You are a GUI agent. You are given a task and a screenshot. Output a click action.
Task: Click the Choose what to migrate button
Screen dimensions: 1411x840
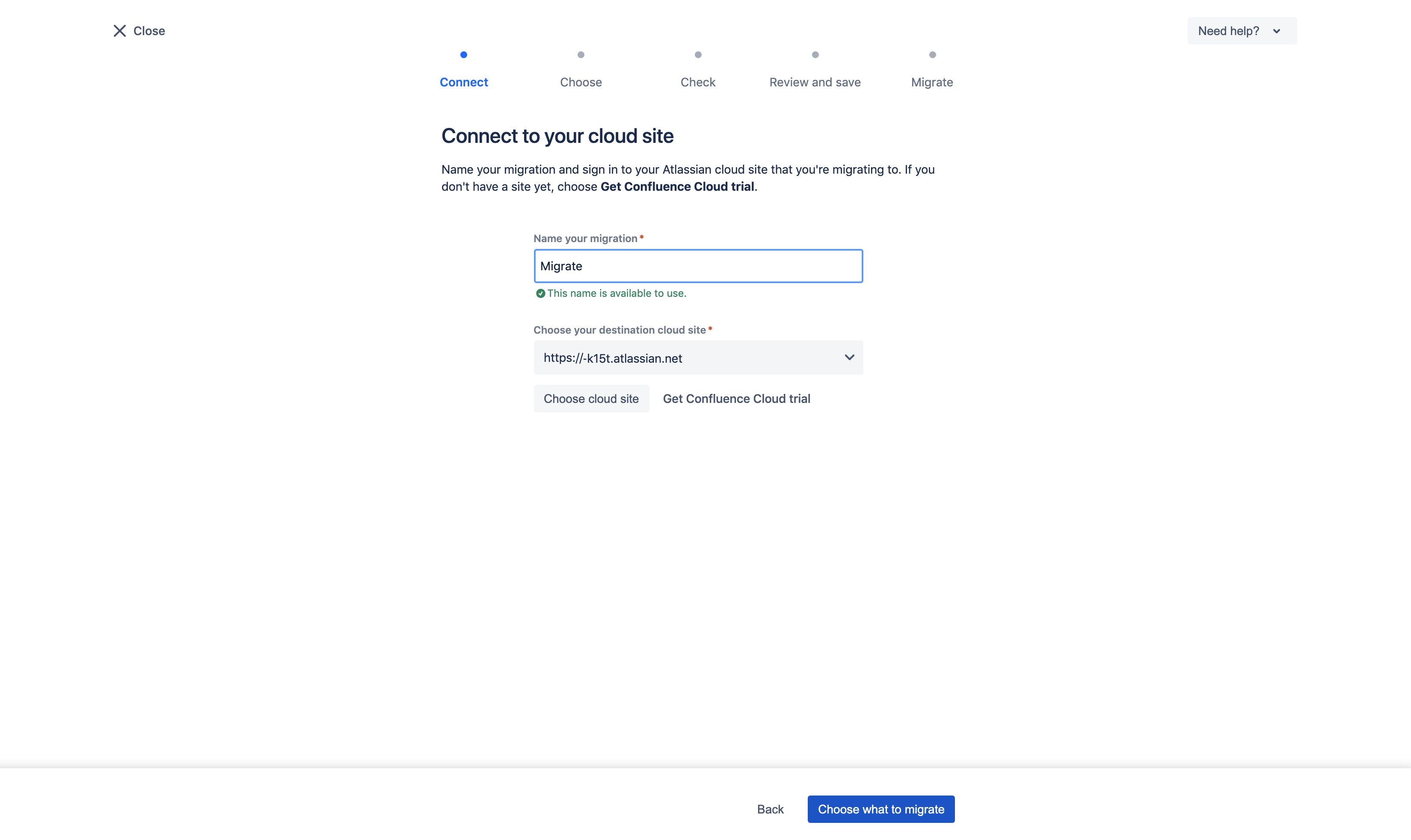[880, 809]
